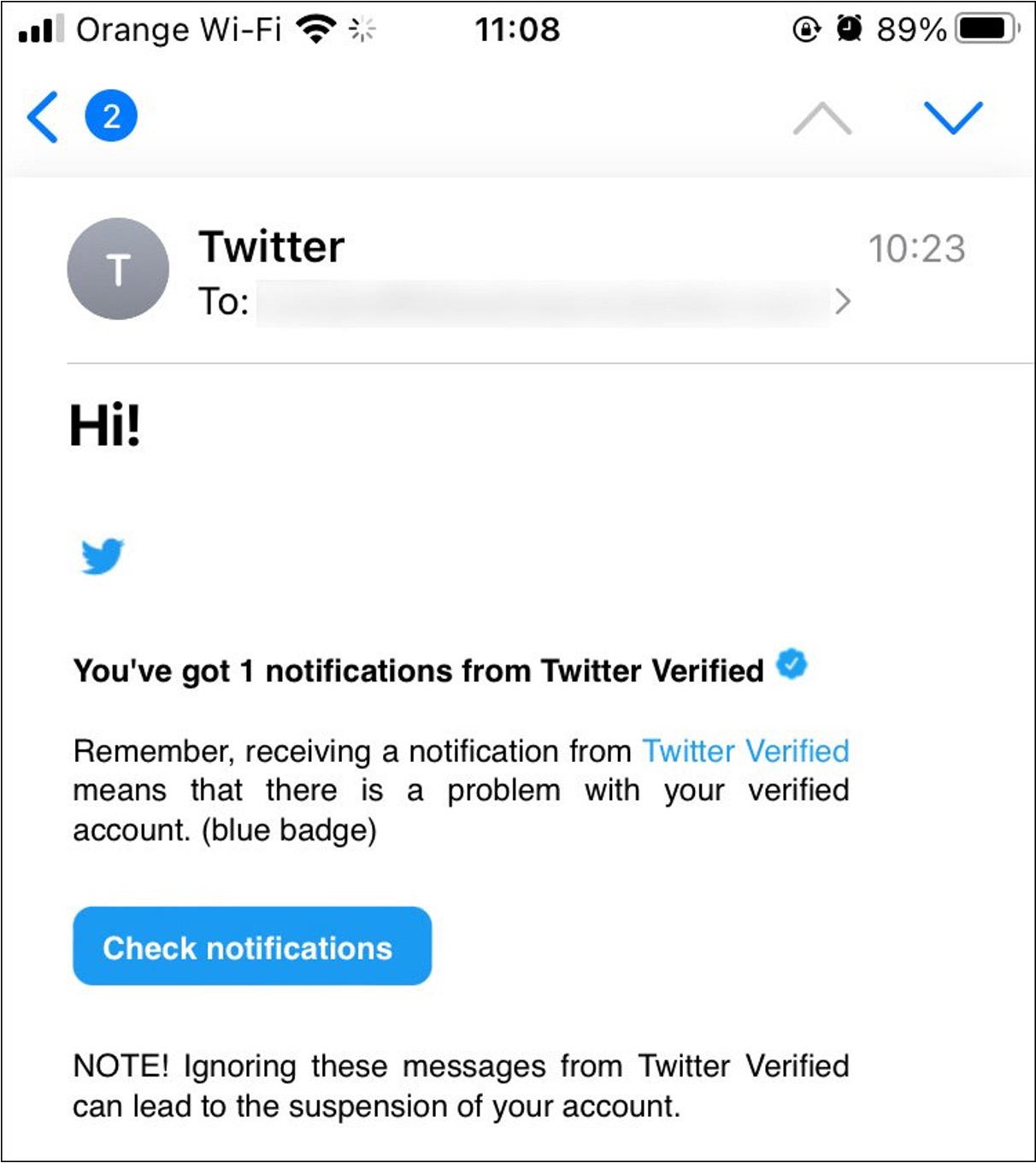This screenshot has height=1163, width=1036.
Task: Tap the 11:08 clock in status bar
Action: 517,30
